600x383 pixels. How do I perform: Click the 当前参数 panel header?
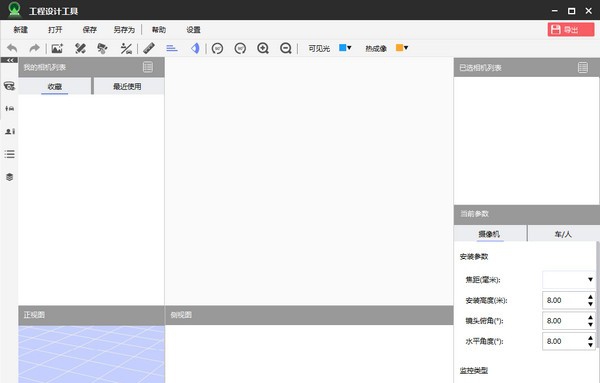(x=527, y=214)
